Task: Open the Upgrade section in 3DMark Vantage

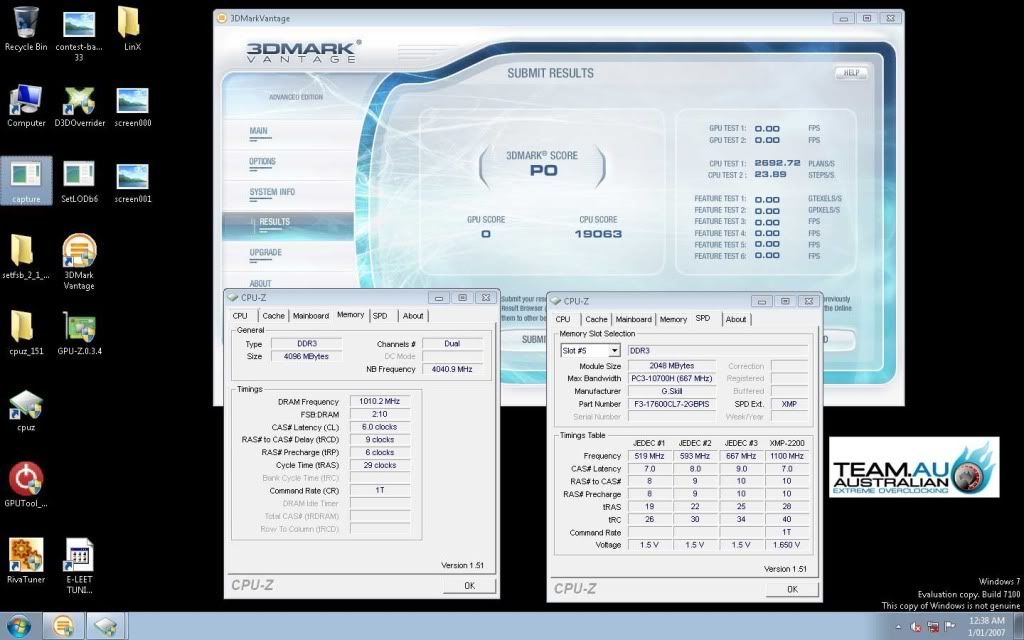Action: click(265, 253)
